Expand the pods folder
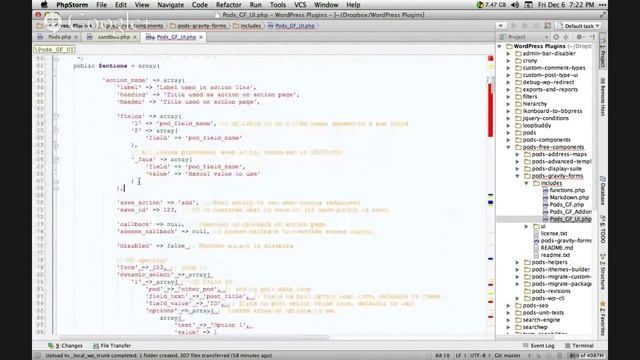The height and width of the screenshot is (360, 640). tap(509, 133)
